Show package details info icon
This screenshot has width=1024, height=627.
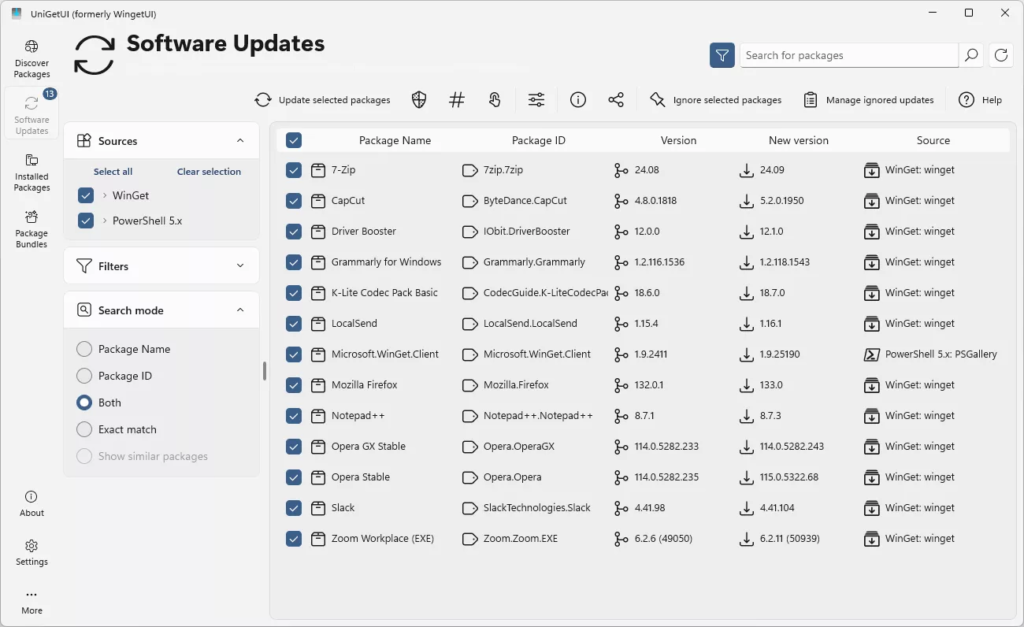[578, 100]
